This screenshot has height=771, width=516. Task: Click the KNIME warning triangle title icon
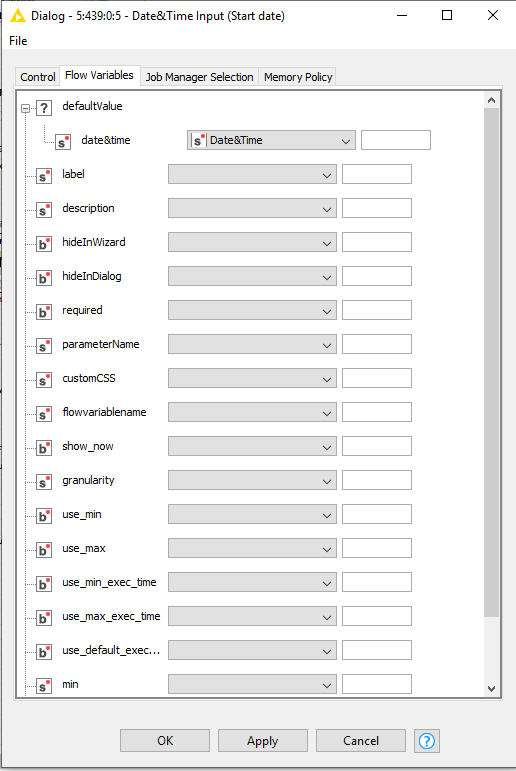point(17,16)
